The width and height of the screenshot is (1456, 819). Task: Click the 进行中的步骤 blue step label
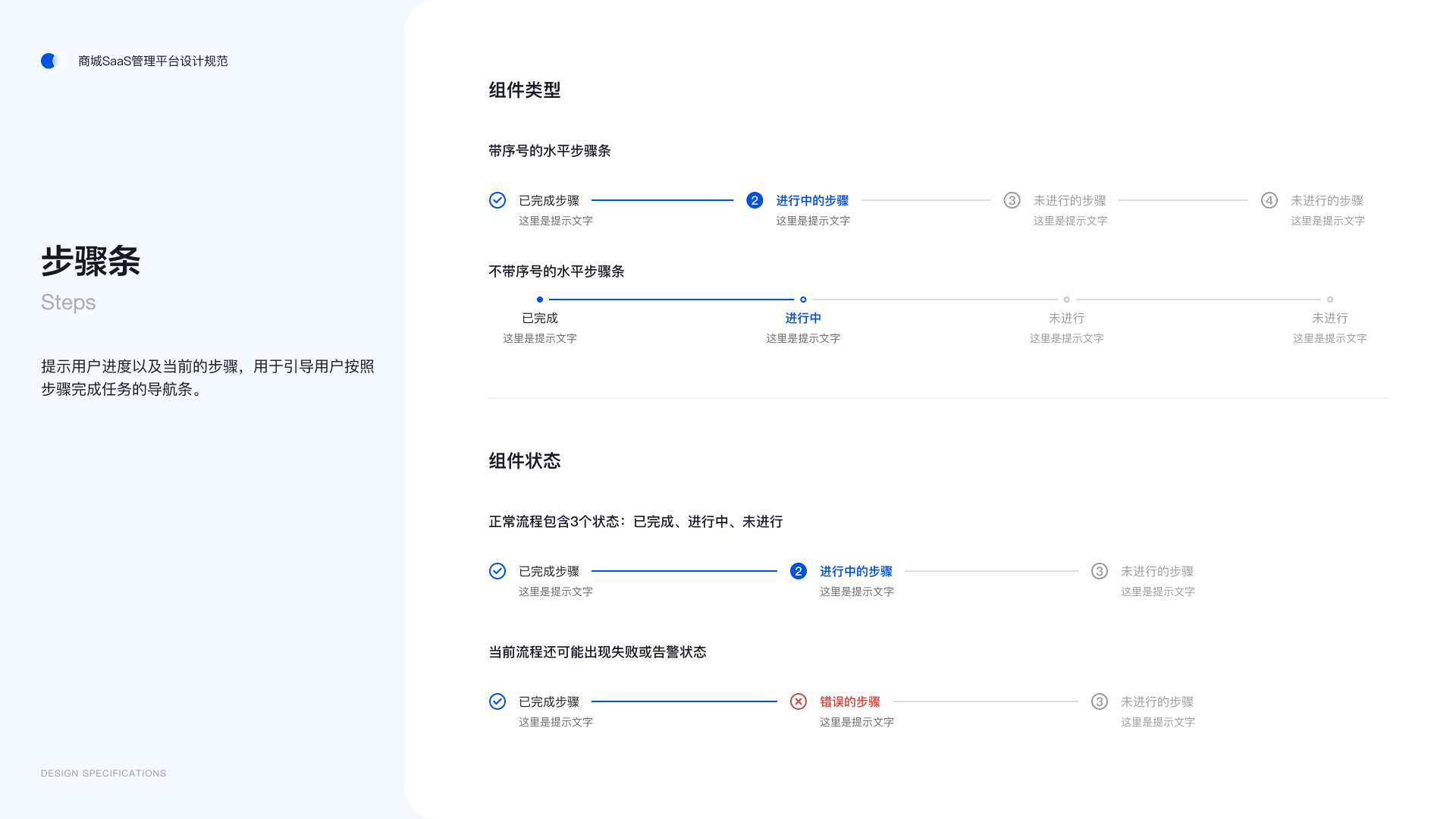pos(812,200)
